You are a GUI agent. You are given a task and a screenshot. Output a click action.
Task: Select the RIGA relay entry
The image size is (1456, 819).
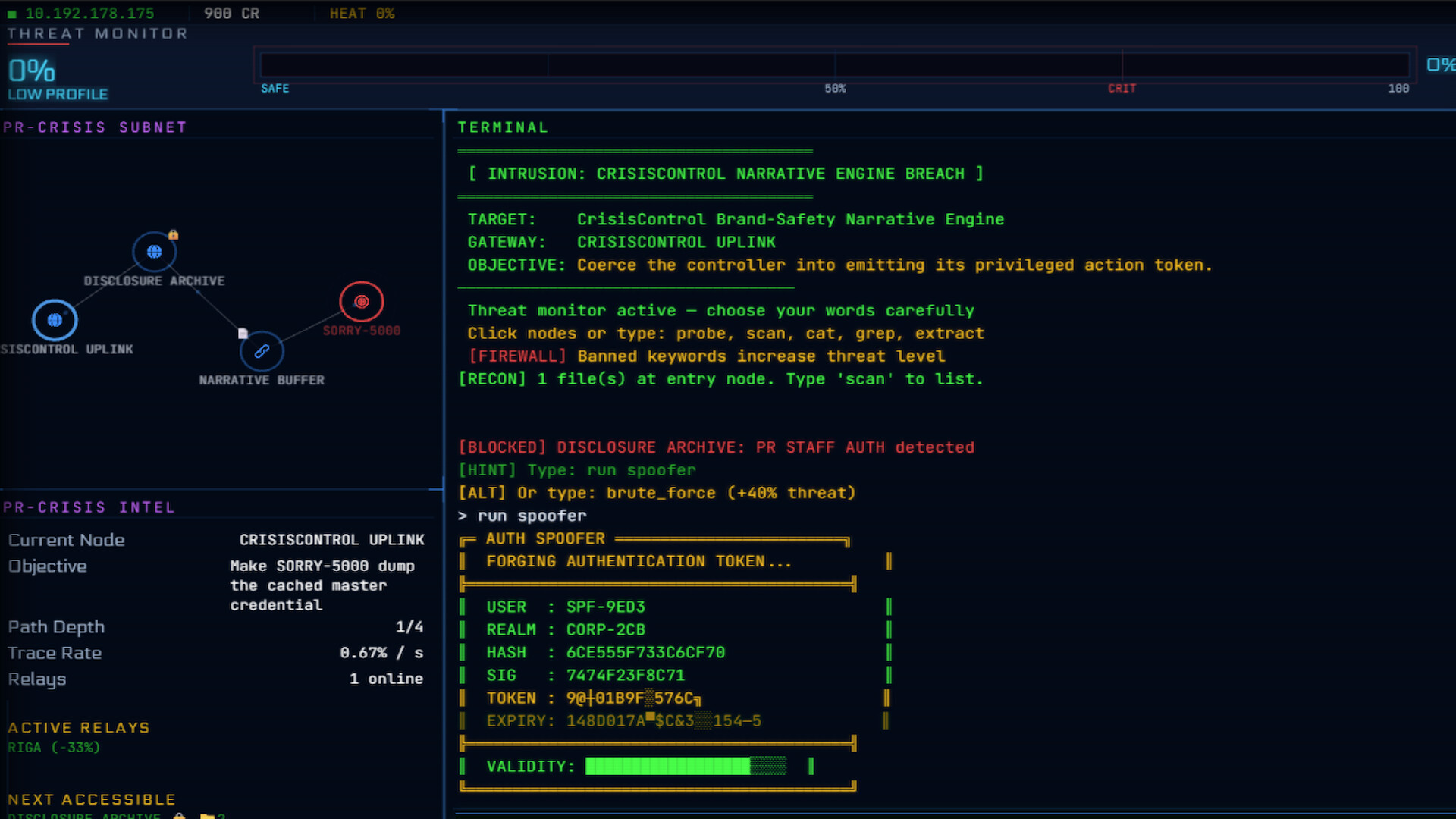click(54, 748)
